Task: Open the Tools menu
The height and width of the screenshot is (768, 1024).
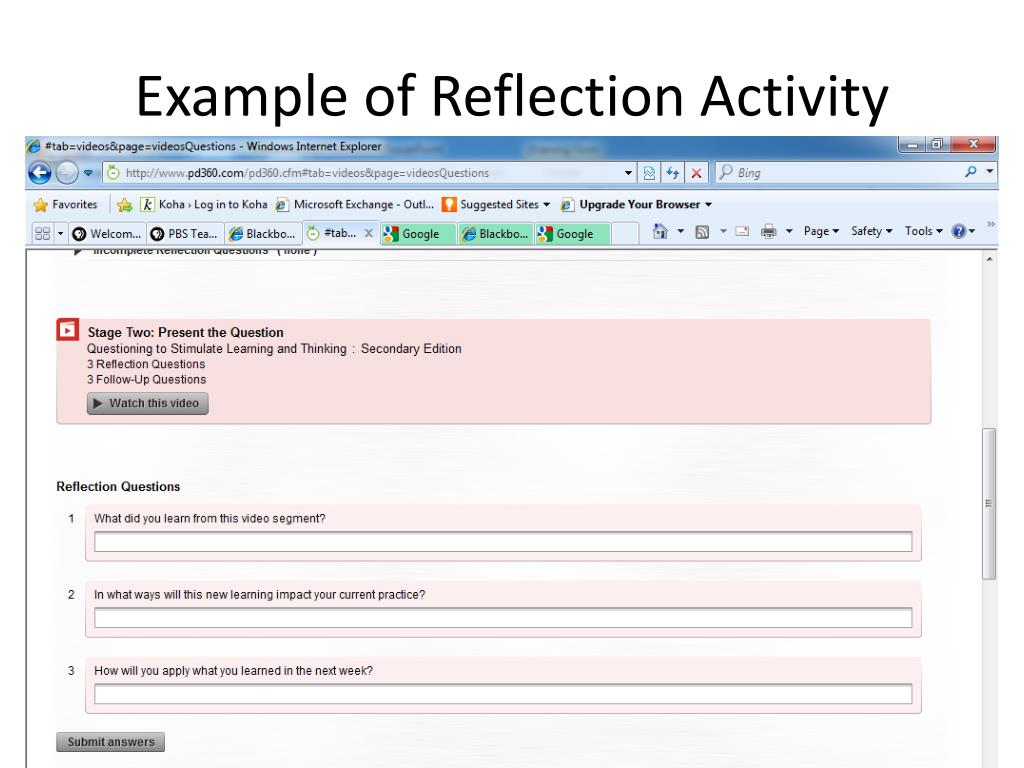Action: coord(923,231)
